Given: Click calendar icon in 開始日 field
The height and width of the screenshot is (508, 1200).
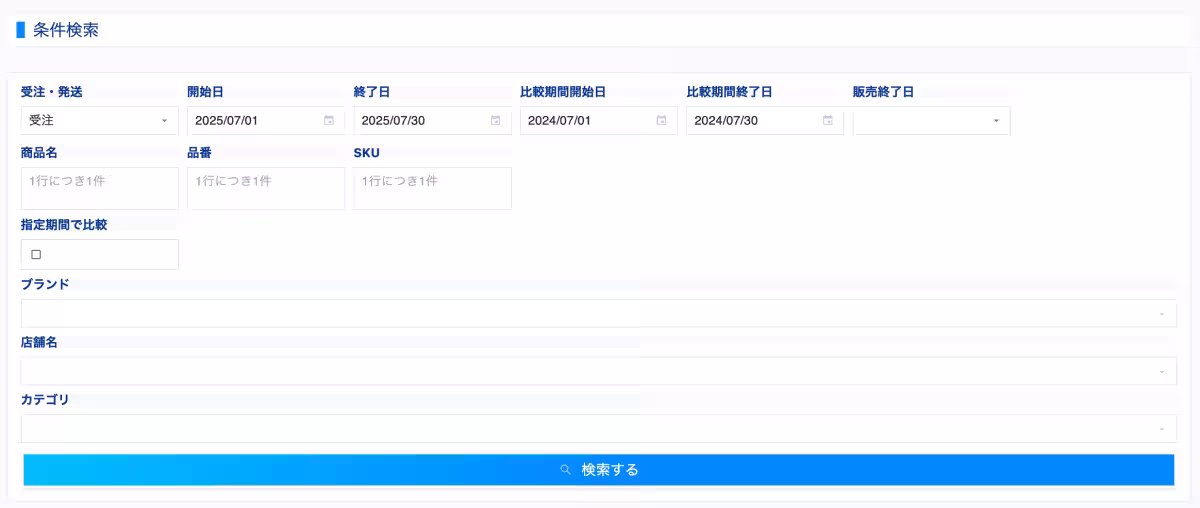Looking at the screenshot, I should 329,121.
